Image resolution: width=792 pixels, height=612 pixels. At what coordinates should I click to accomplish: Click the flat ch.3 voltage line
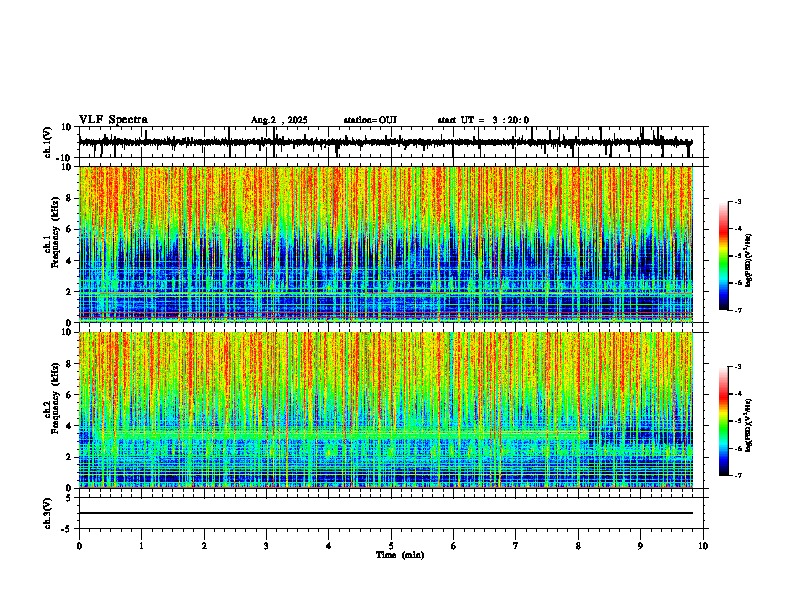[386, 513]
